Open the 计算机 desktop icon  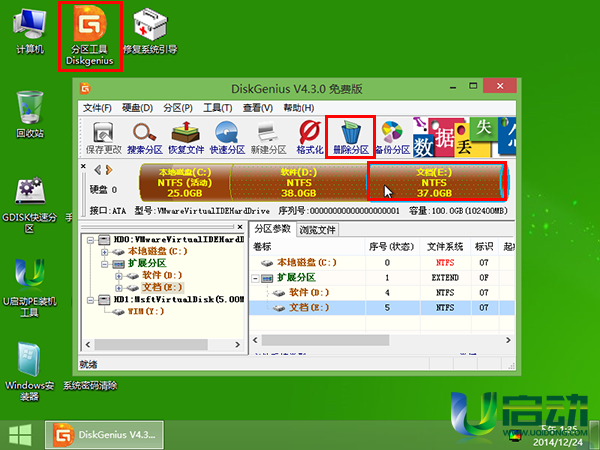coord(30,32)
